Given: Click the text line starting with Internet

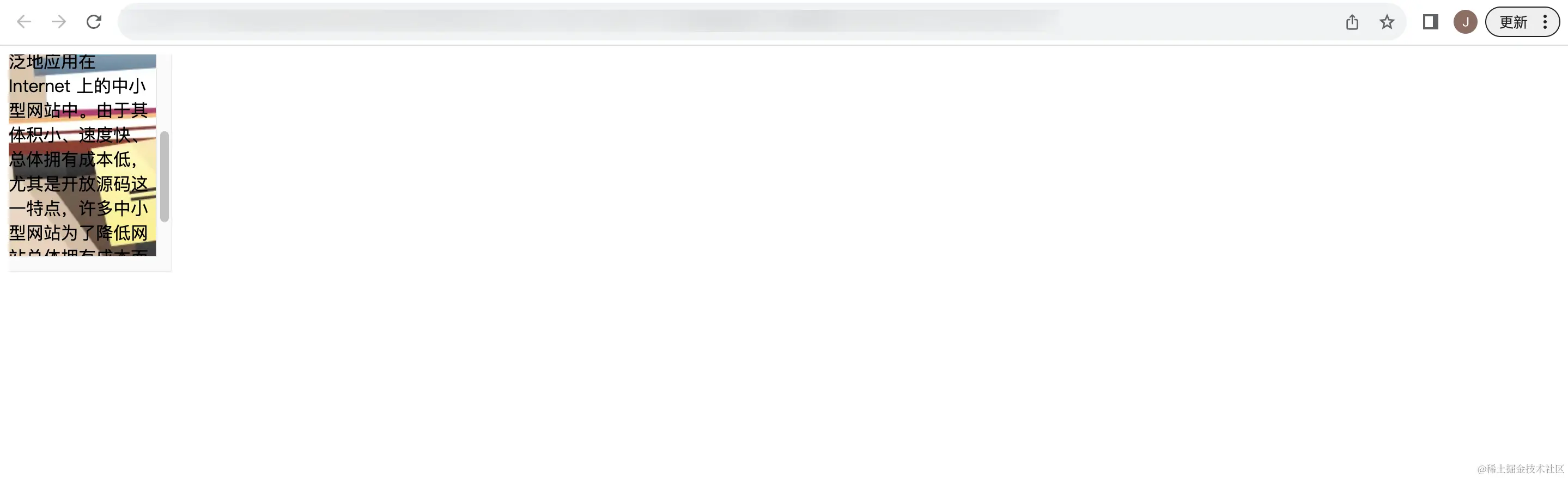Looking at the screenshot, I should pyautogui.click(x=77, y=86).
